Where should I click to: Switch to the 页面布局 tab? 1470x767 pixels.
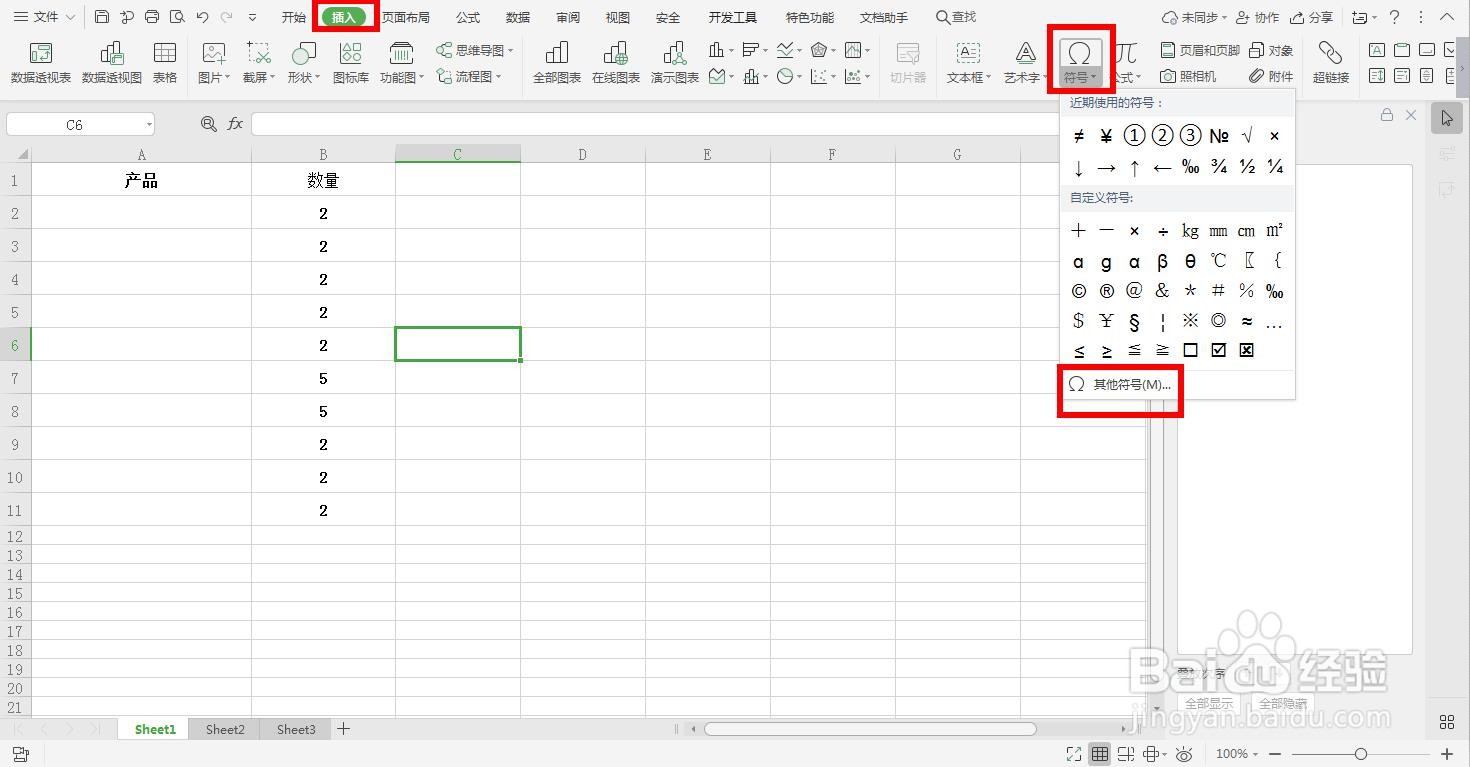405,17
